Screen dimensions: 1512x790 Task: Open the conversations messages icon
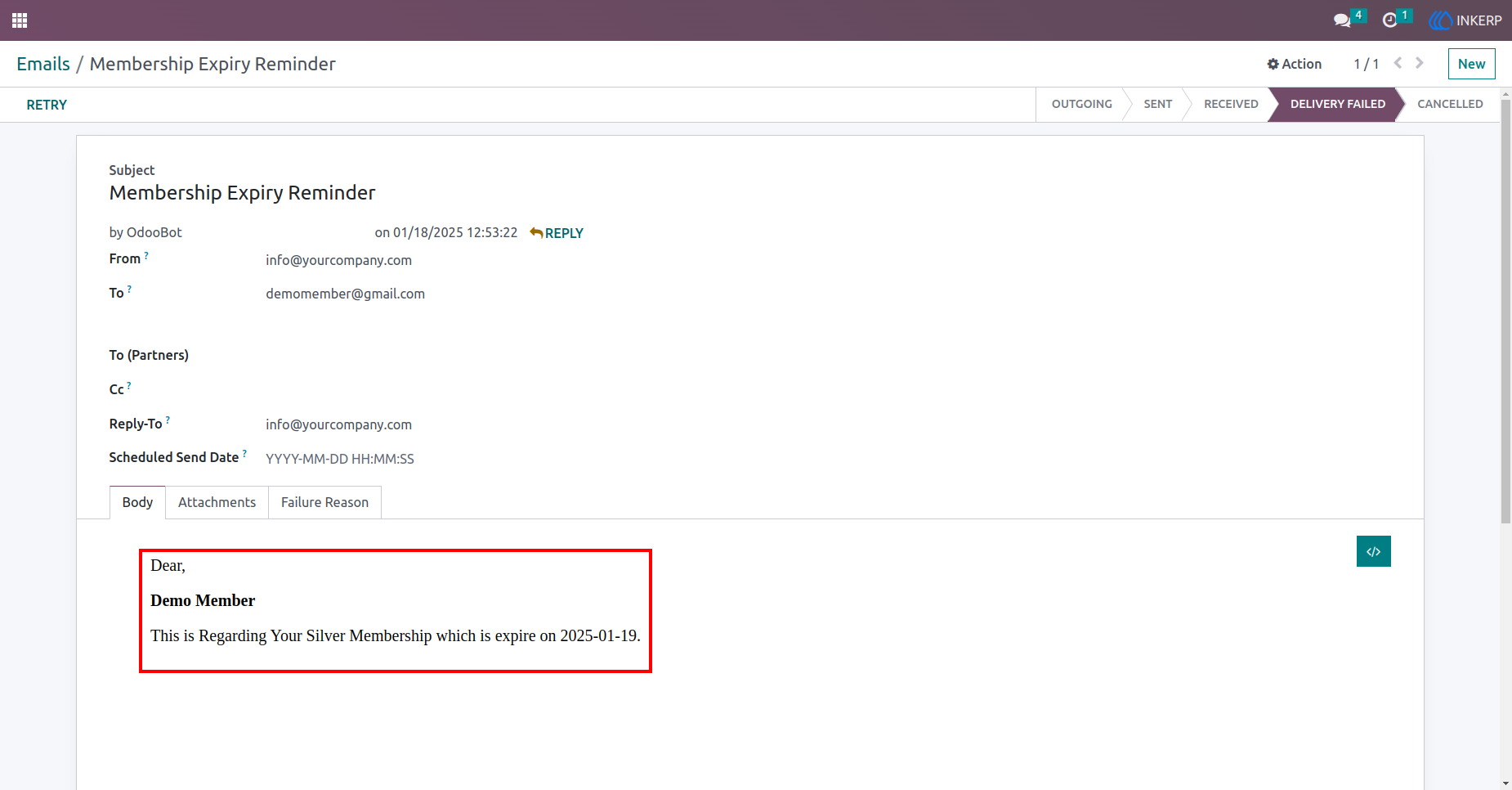click(1342, 20)
